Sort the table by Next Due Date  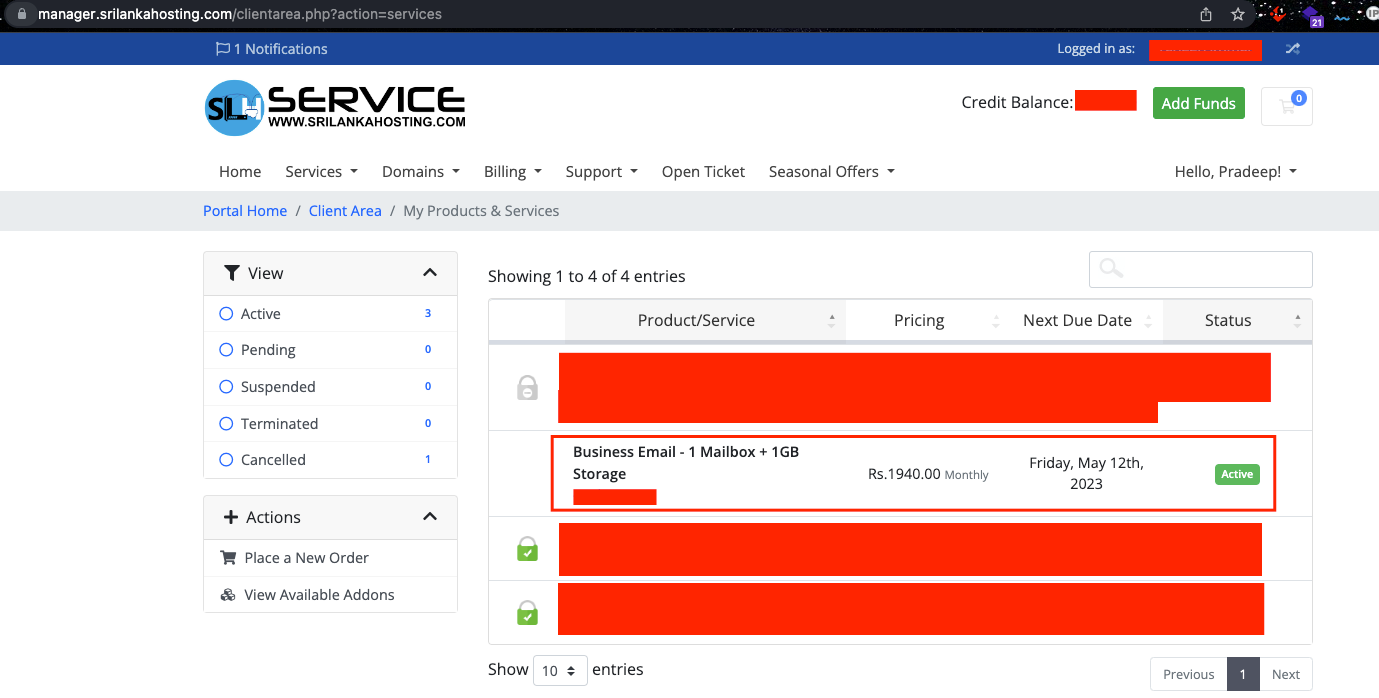tap(1077, 320)
